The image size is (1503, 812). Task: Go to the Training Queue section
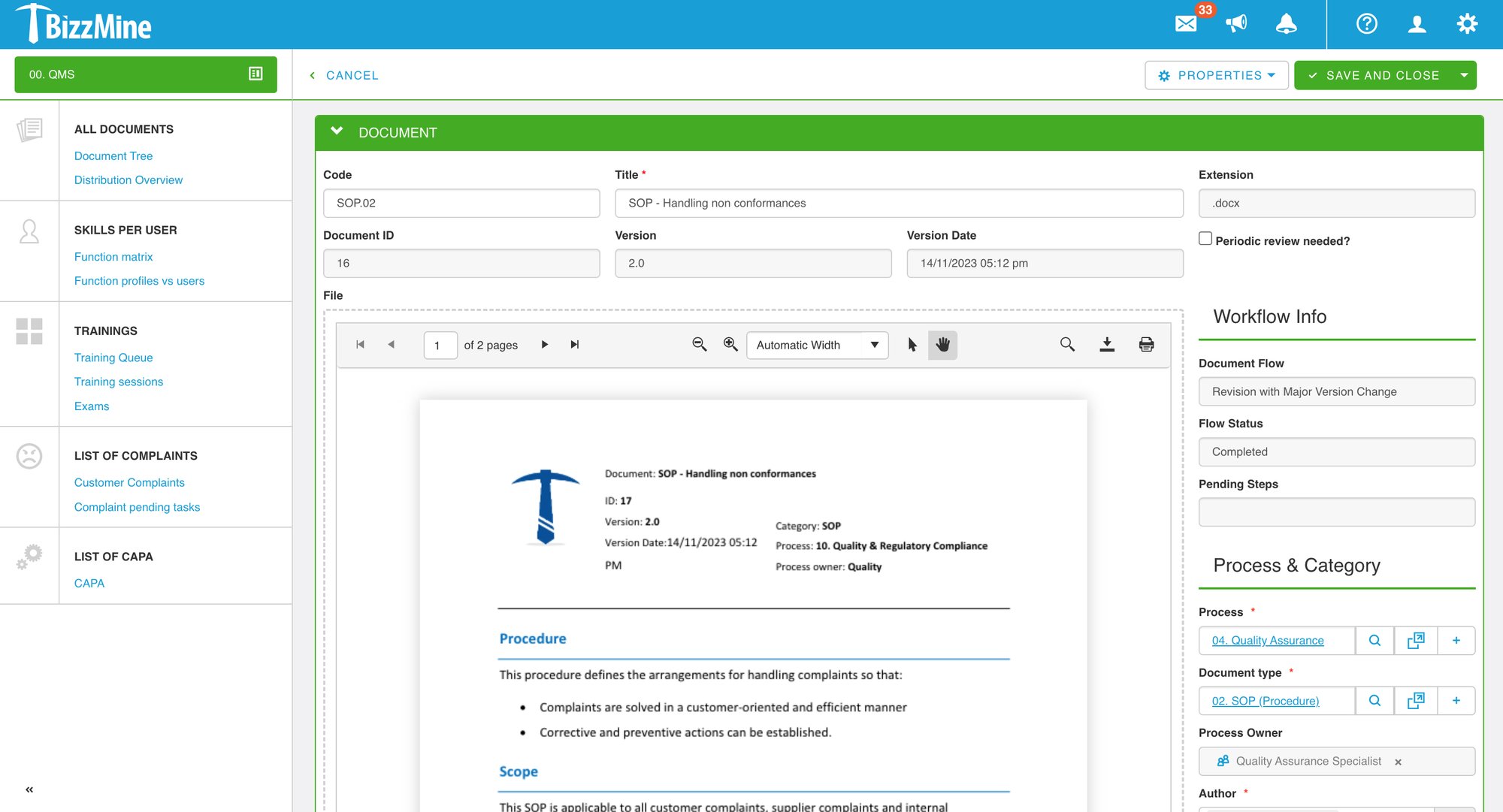[113, 358]
